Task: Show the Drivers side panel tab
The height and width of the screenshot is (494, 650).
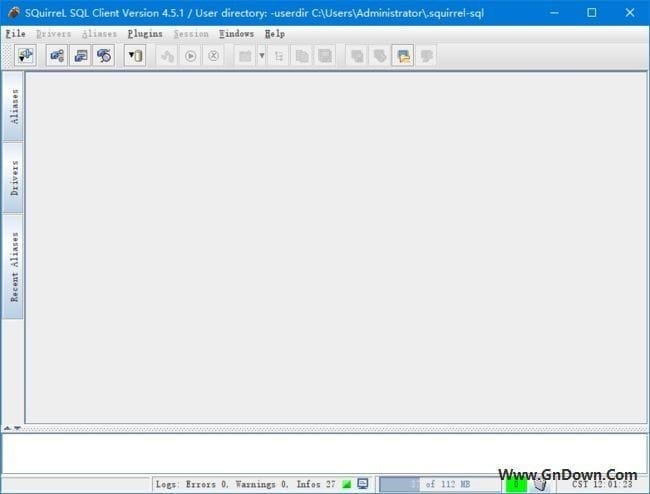Action: (14, 177)
